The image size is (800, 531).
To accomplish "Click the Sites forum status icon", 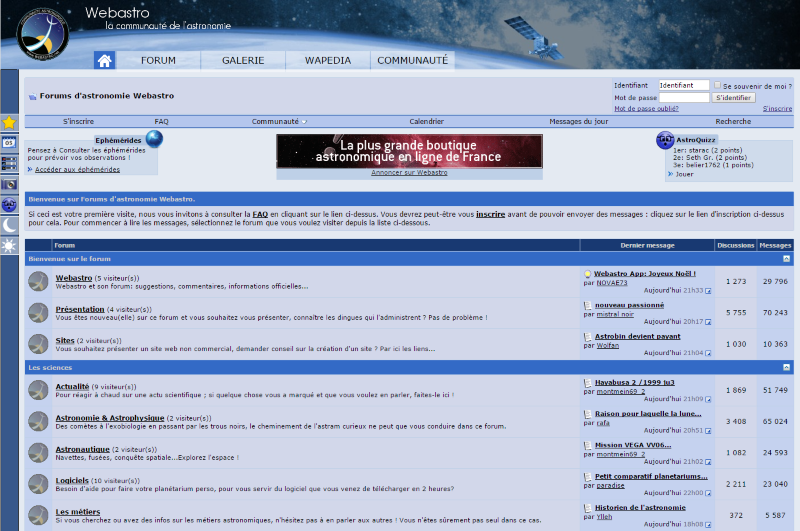I will (x=38, y=344).
